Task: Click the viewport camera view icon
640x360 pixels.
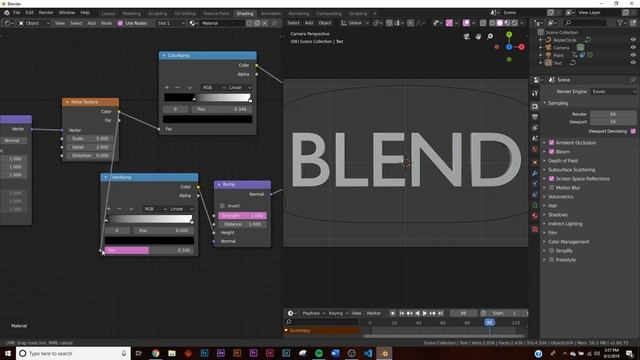Action: pyautogui.click(x=467, y=37)
